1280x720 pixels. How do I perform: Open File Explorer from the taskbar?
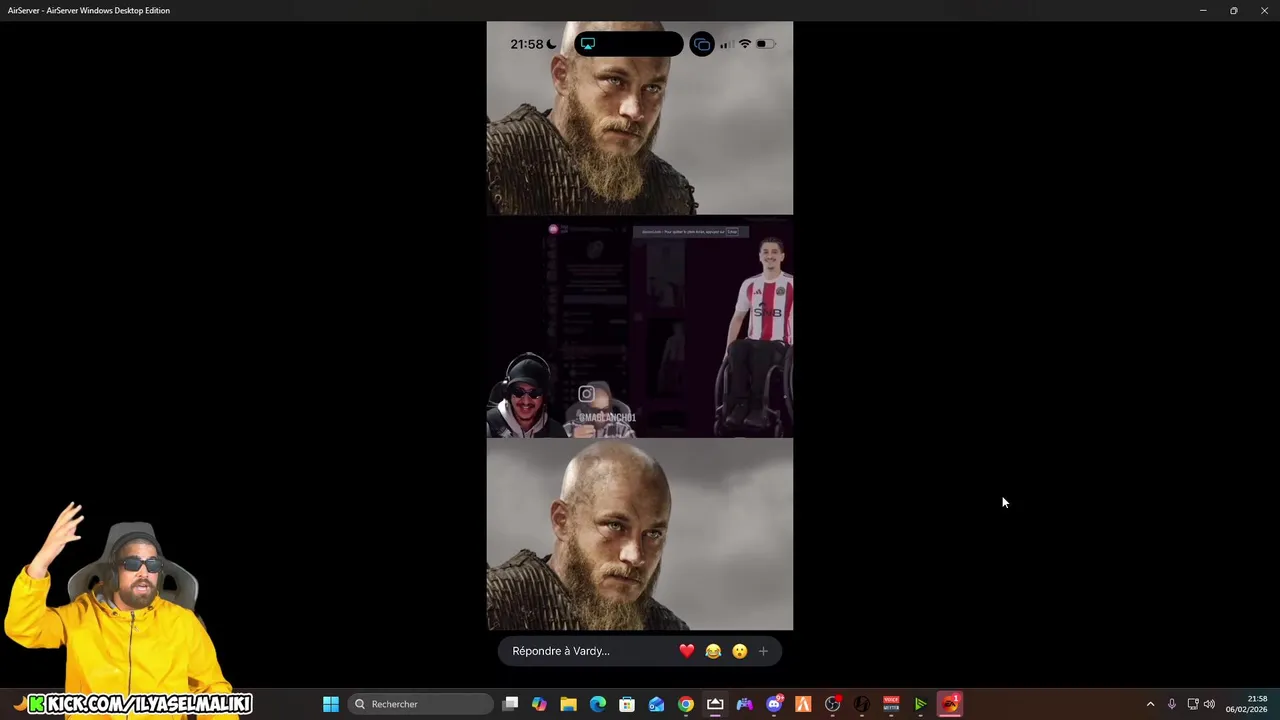point(568,704)
